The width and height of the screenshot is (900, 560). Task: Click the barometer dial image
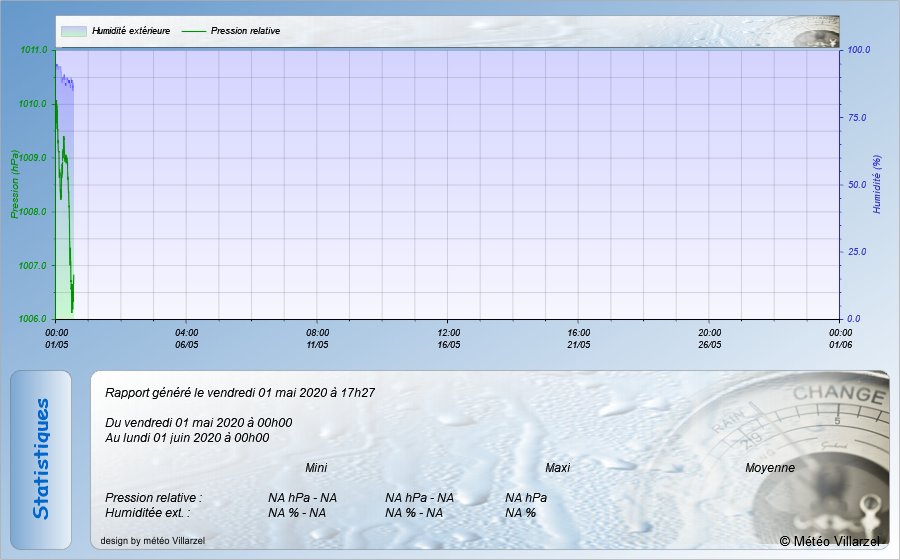[830, 440]
